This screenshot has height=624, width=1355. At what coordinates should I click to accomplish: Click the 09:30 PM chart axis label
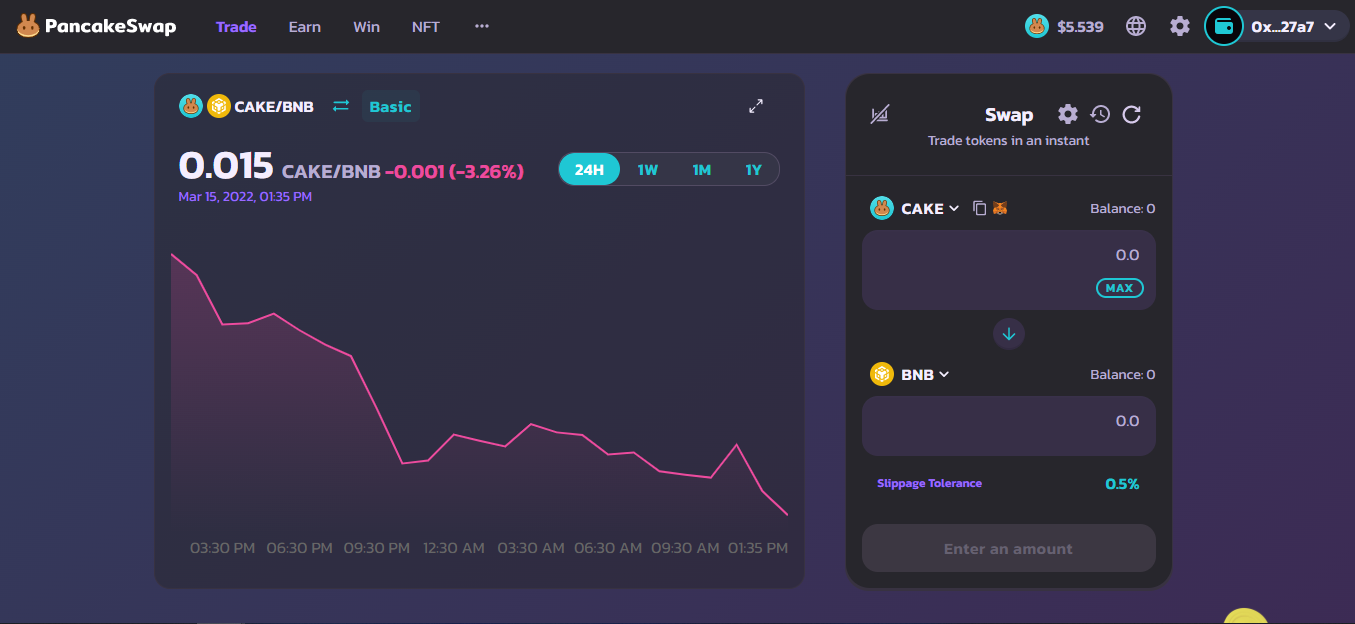(377, 548)
